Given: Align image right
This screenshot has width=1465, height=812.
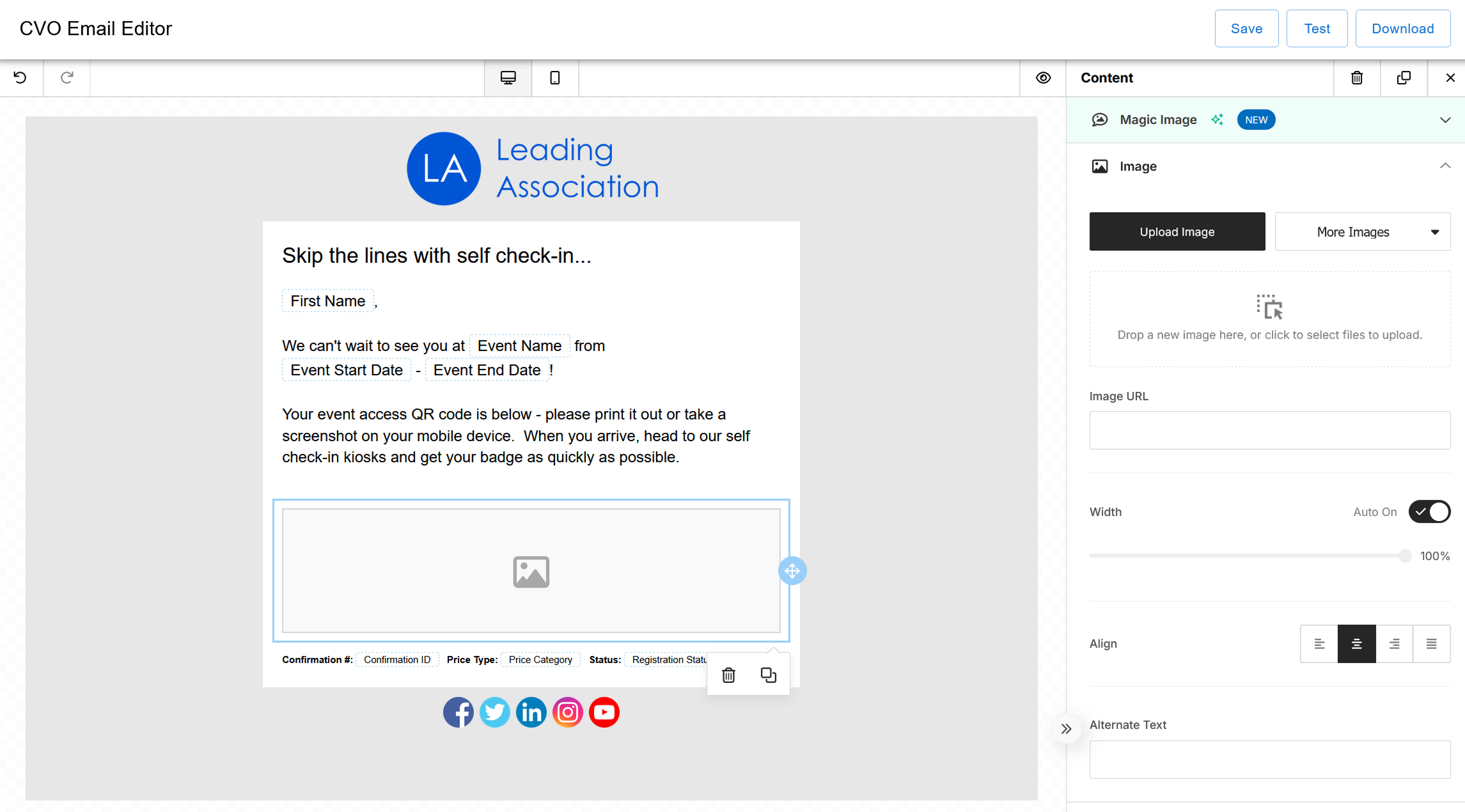Looking at the screenshot, I should pos(1394,644).
